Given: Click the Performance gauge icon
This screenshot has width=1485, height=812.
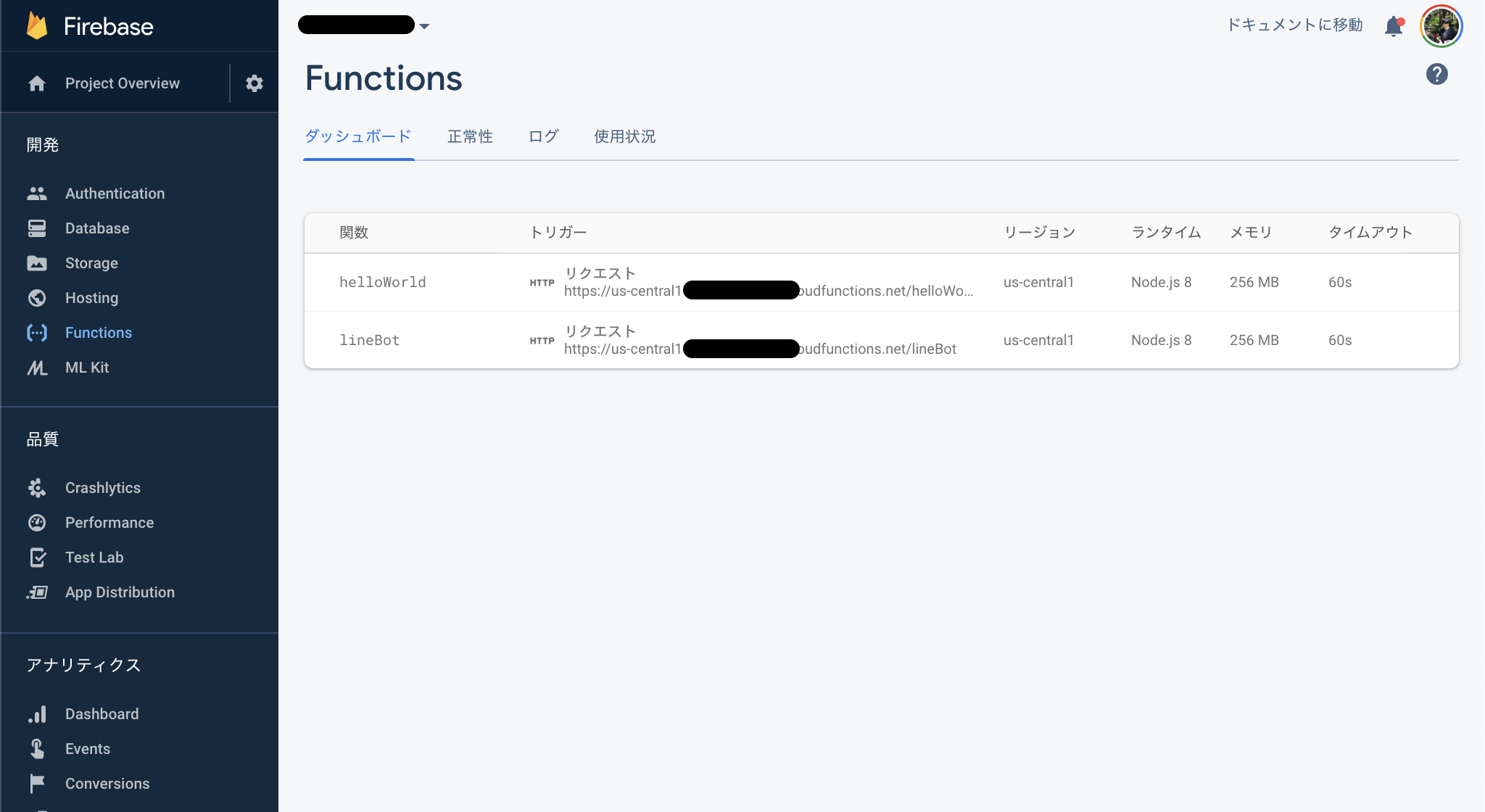Looking at the screenshot, I should click(37, 523).
